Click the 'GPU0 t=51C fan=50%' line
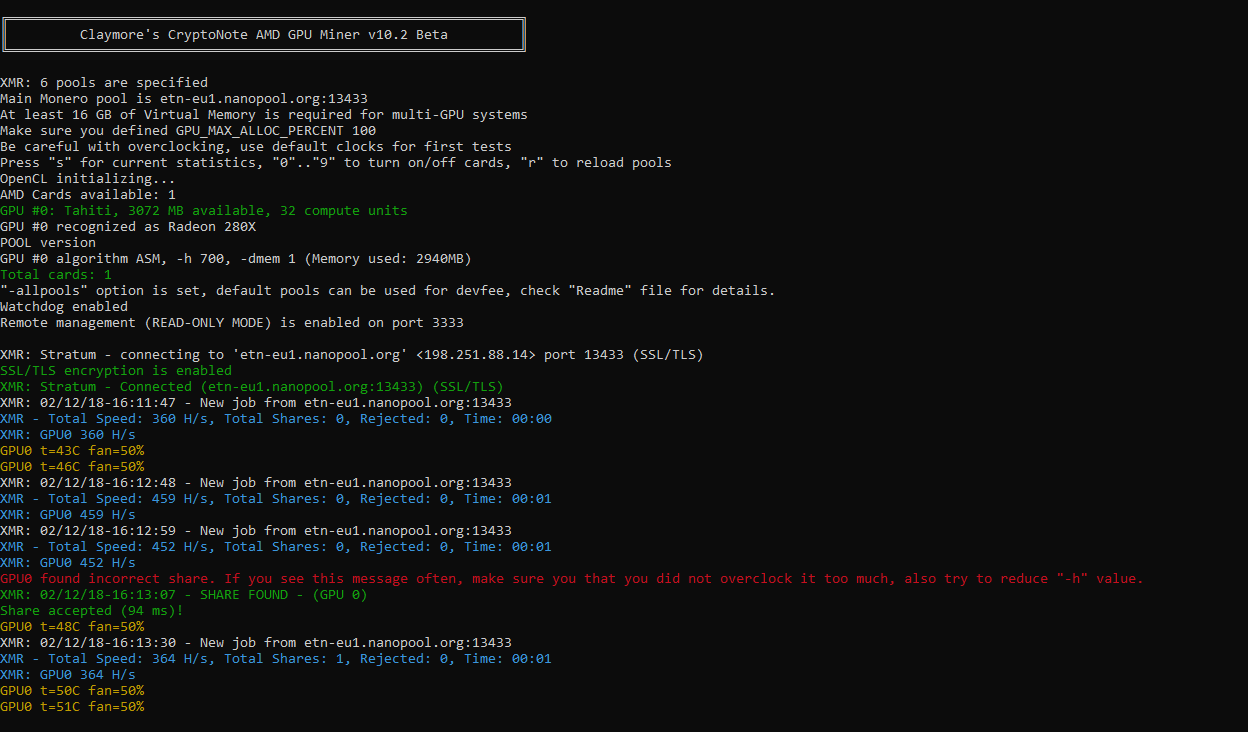Viewport: 1248px width, 732px height. pyautogui.click(x=72, y=707)
